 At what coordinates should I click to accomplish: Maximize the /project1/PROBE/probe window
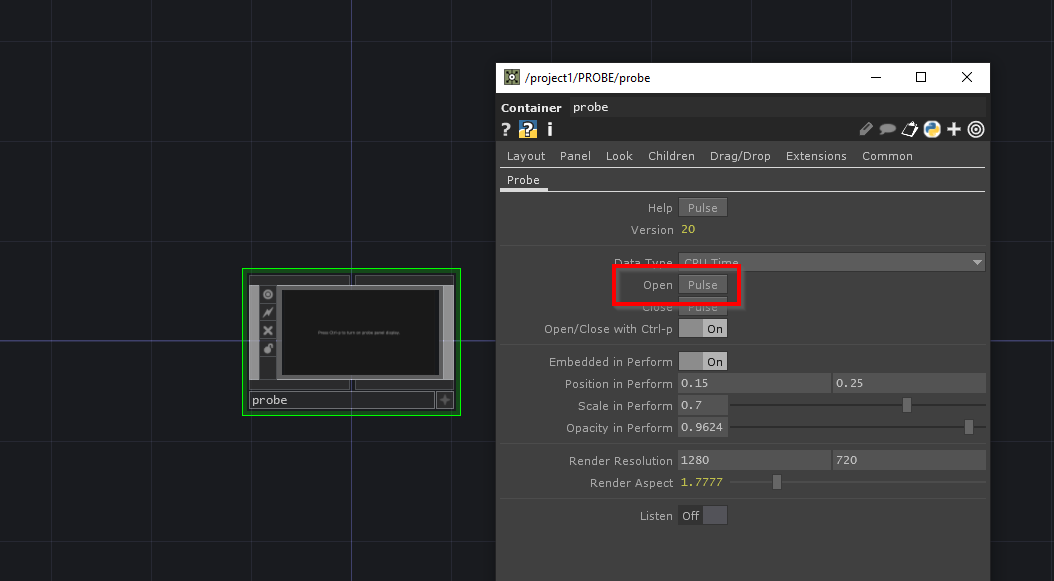coord(921,77)
